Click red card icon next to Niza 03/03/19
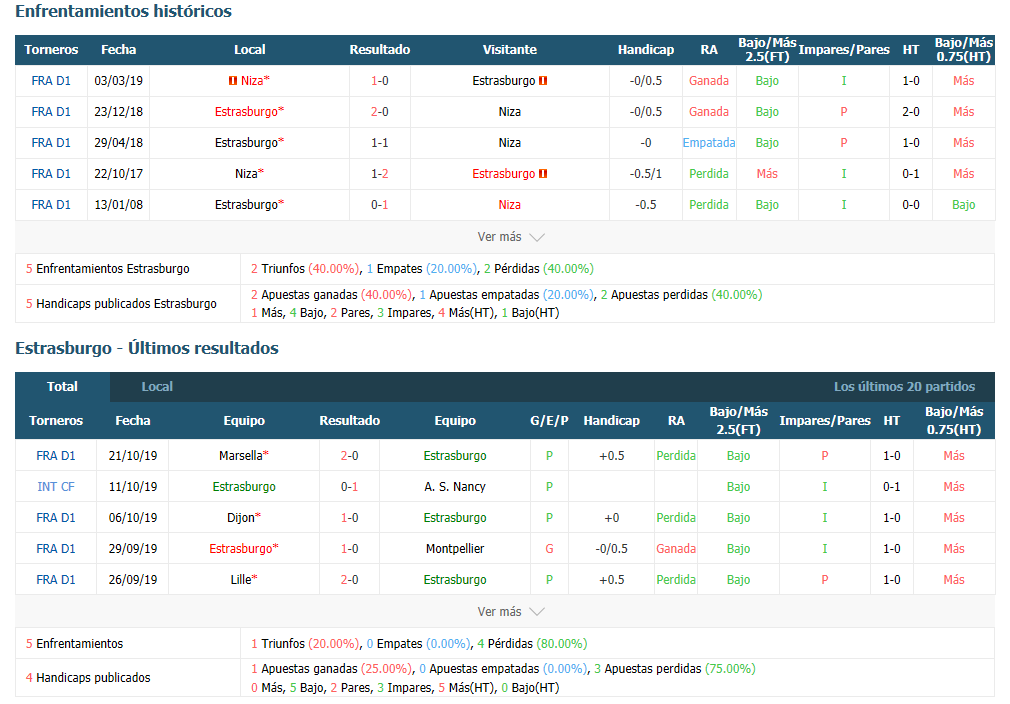Viewport: 1010px width, 704px height. [x=233, y=81]
